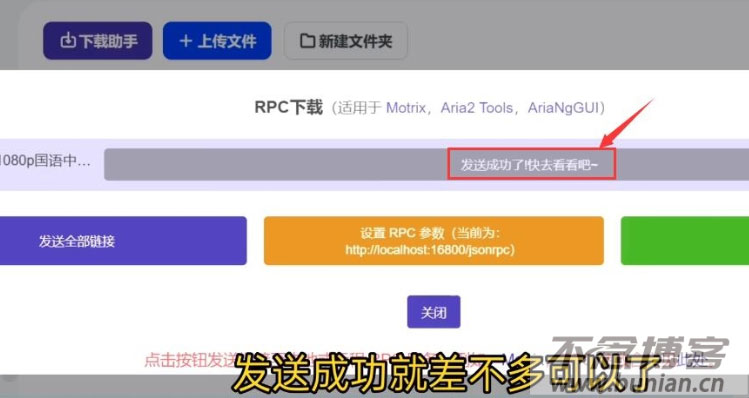Image resolution: width=749 pixels, height=398 pixels.
Task: Open the Motrix link
Action: (x=406, y=108)
